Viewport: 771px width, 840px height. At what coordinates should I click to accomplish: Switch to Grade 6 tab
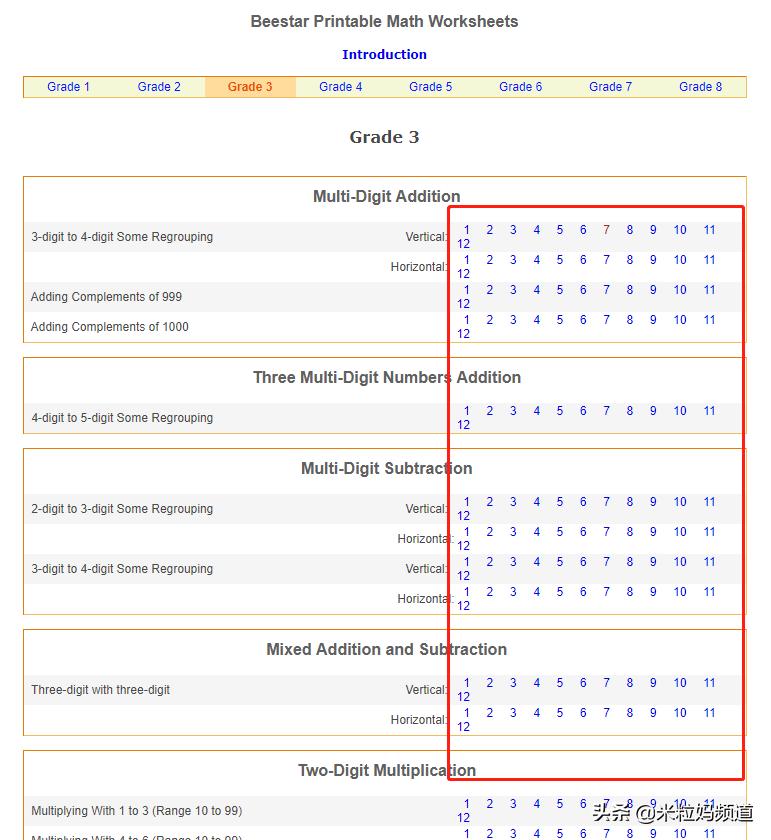click(520, 87)
